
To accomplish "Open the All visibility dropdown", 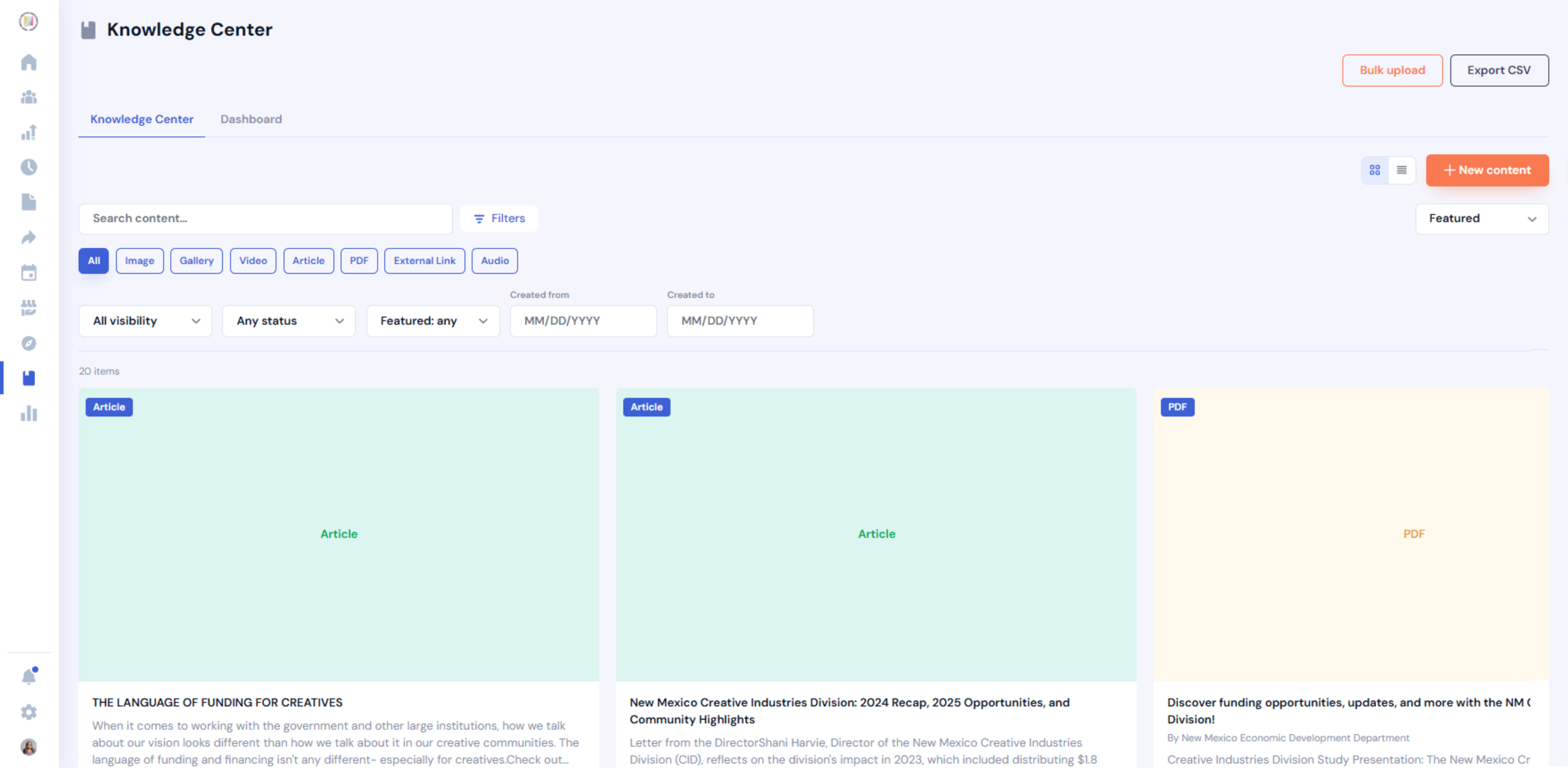I will pyautogui.click(x=145, y=321).
